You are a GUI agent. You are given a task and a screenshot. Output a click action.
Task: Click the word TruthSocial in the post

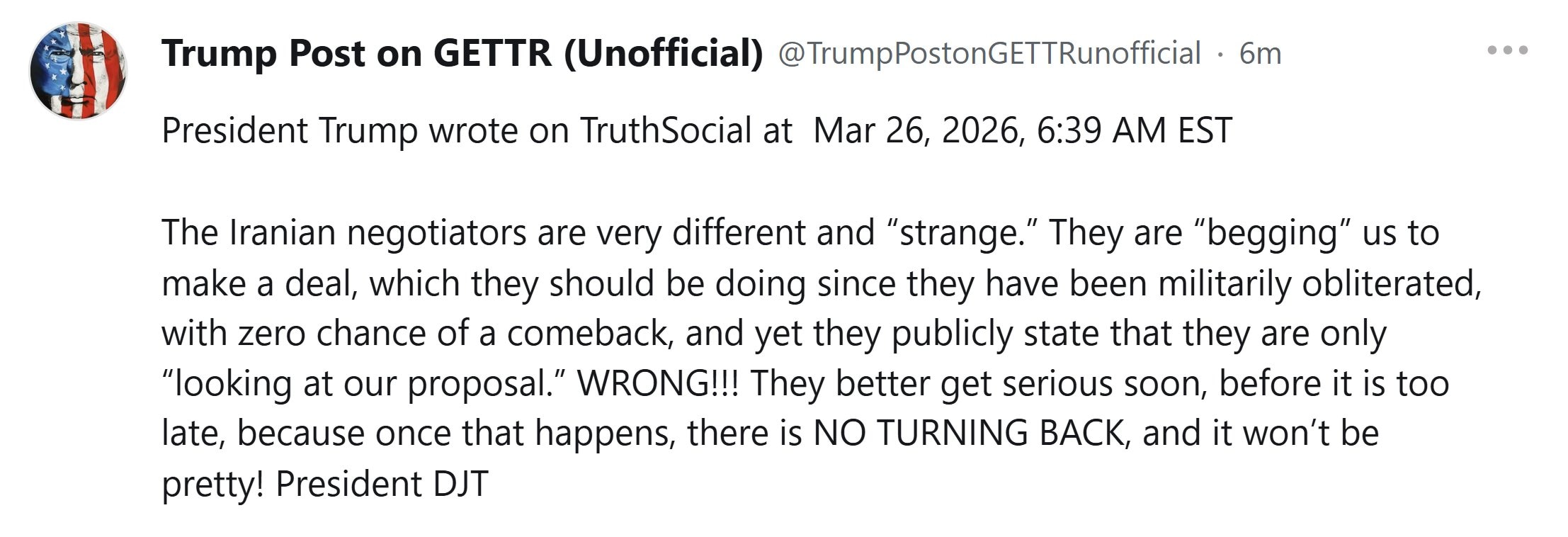point(665,131)
